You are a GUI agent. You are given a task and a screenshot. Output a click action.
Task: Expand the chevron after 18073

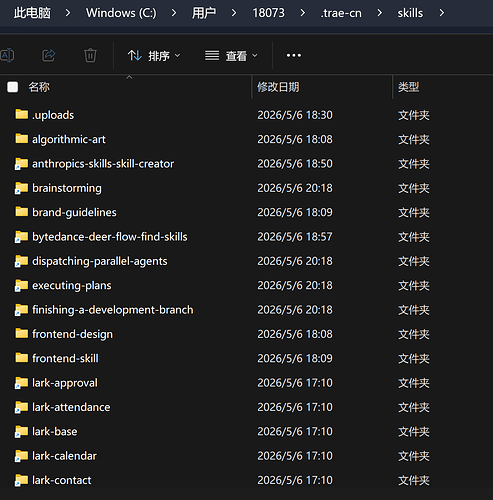click(x=302, y=13)
